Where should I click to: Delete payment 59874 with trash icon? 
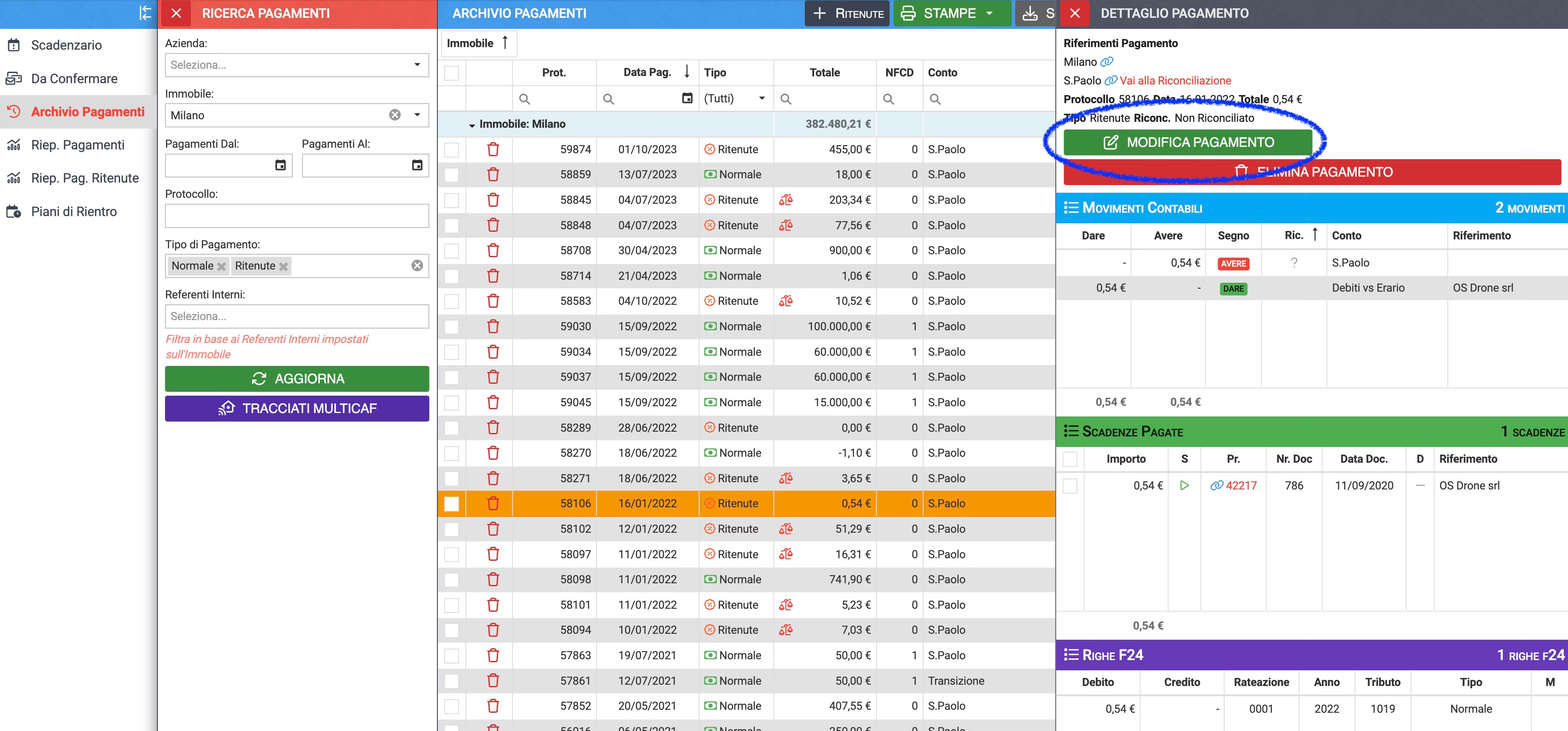493,149
